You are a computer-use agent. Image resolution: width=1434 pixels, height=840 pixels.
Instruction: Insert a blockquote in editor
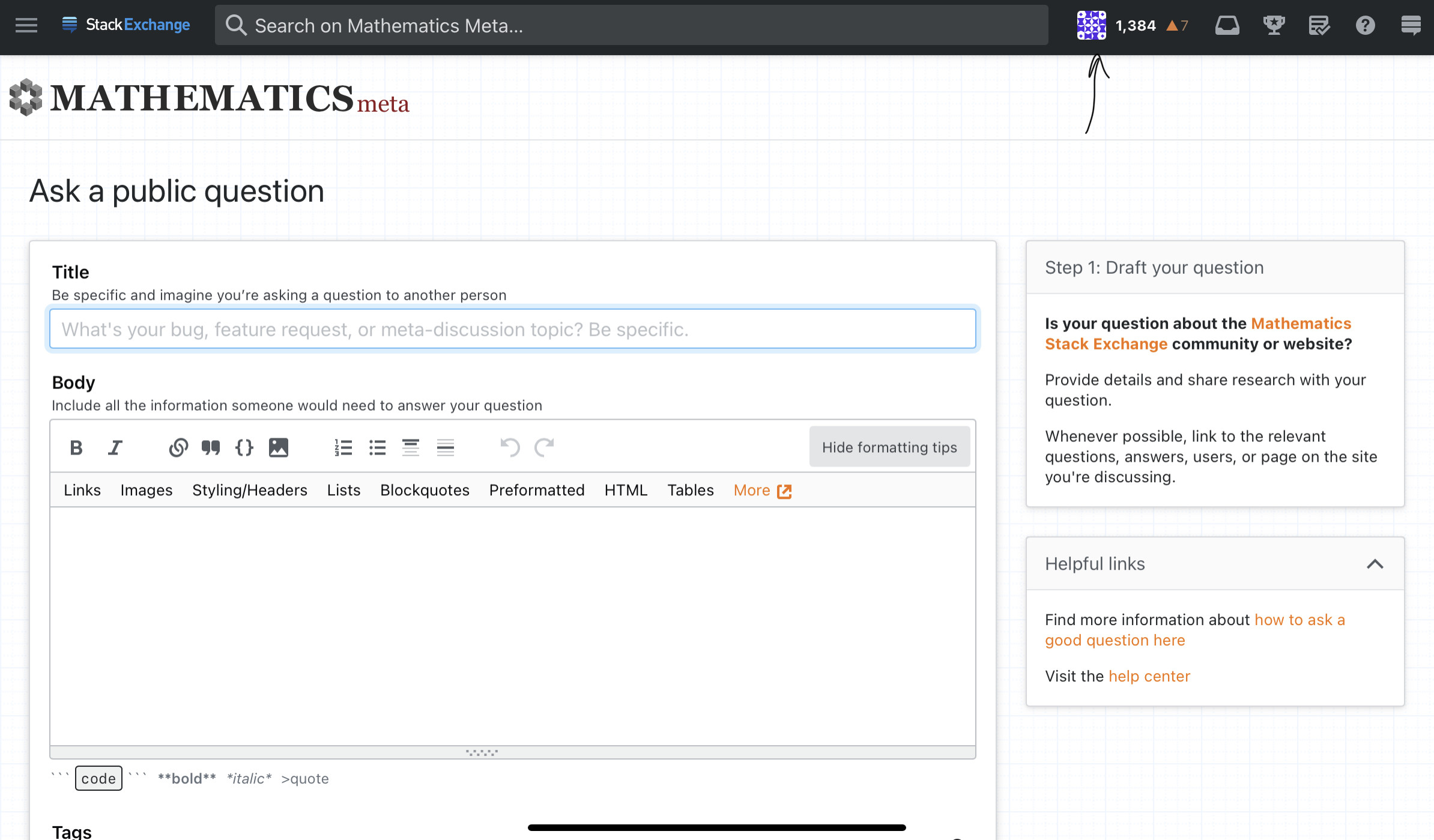pos(211,447)
